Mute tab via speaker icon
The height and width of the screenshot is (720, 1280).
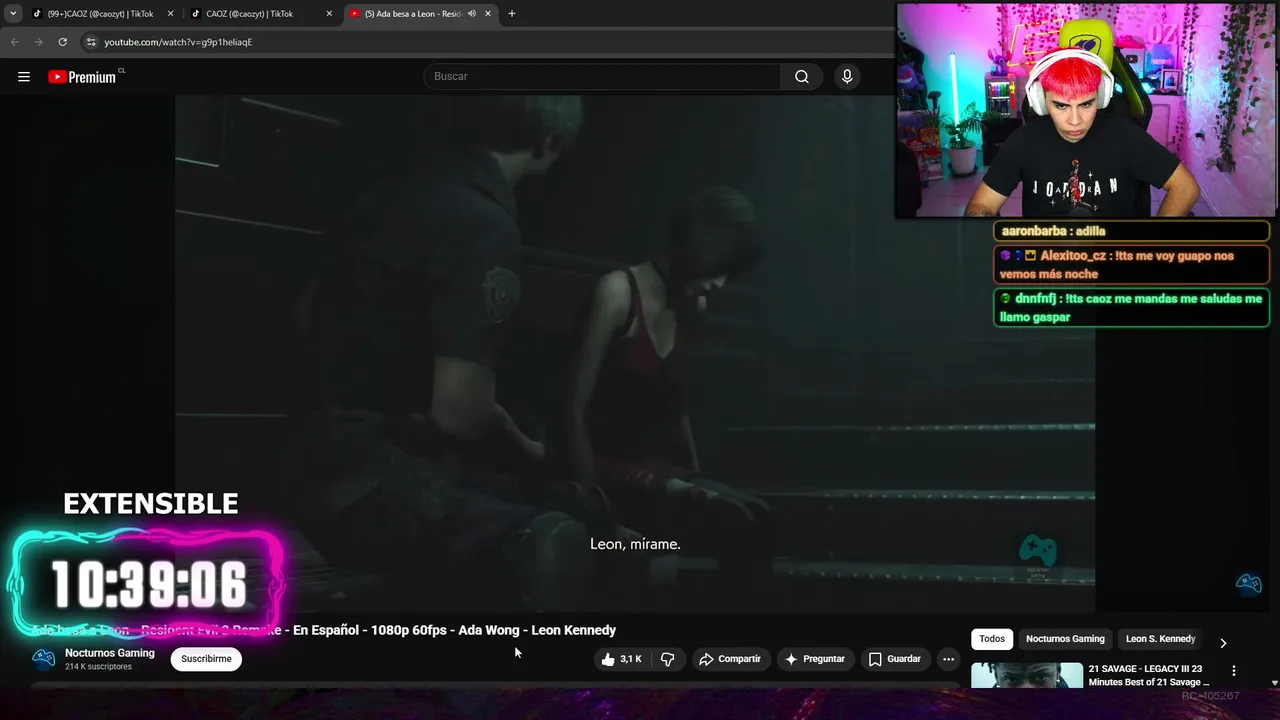coord(472,14)
